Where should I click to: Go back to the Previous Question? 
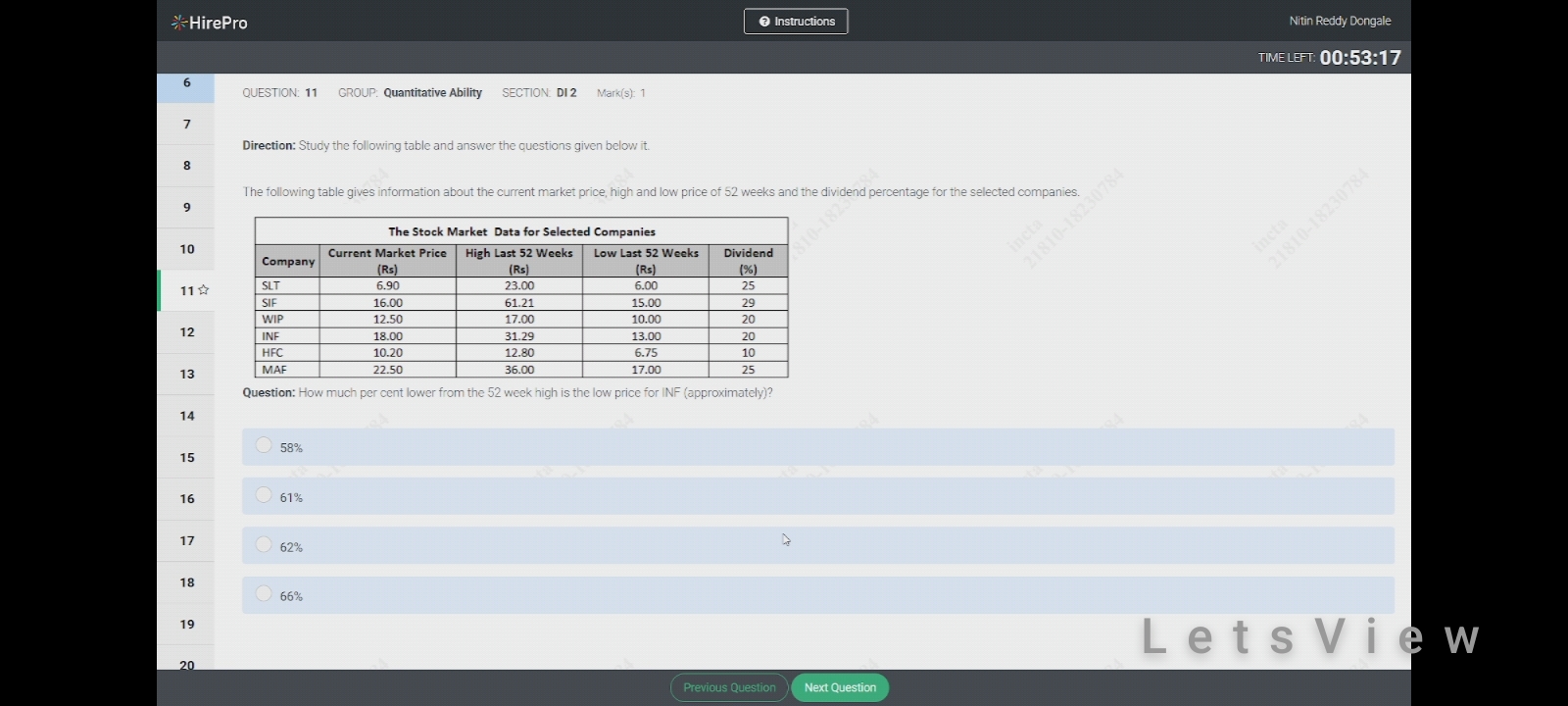(729, 687)
